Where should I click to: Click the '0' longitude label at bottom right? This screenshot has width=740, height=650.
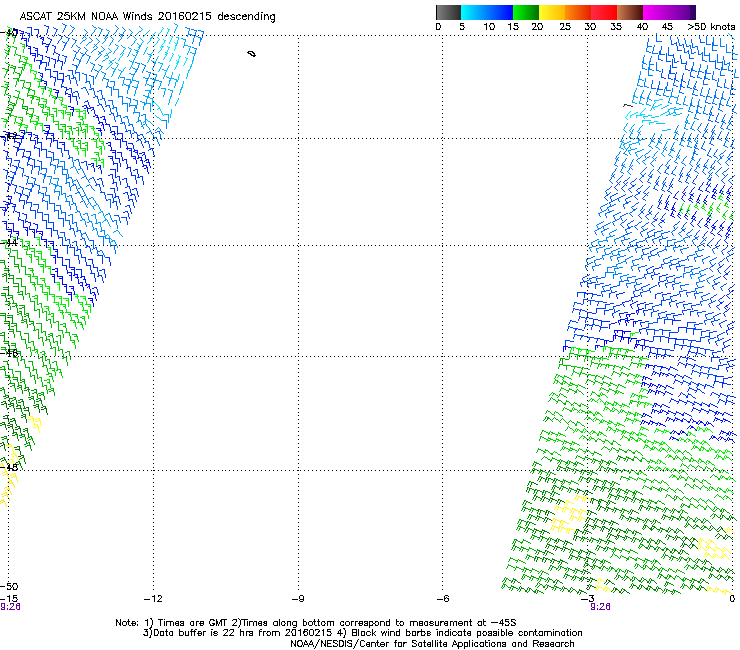[x=732, y=599]
